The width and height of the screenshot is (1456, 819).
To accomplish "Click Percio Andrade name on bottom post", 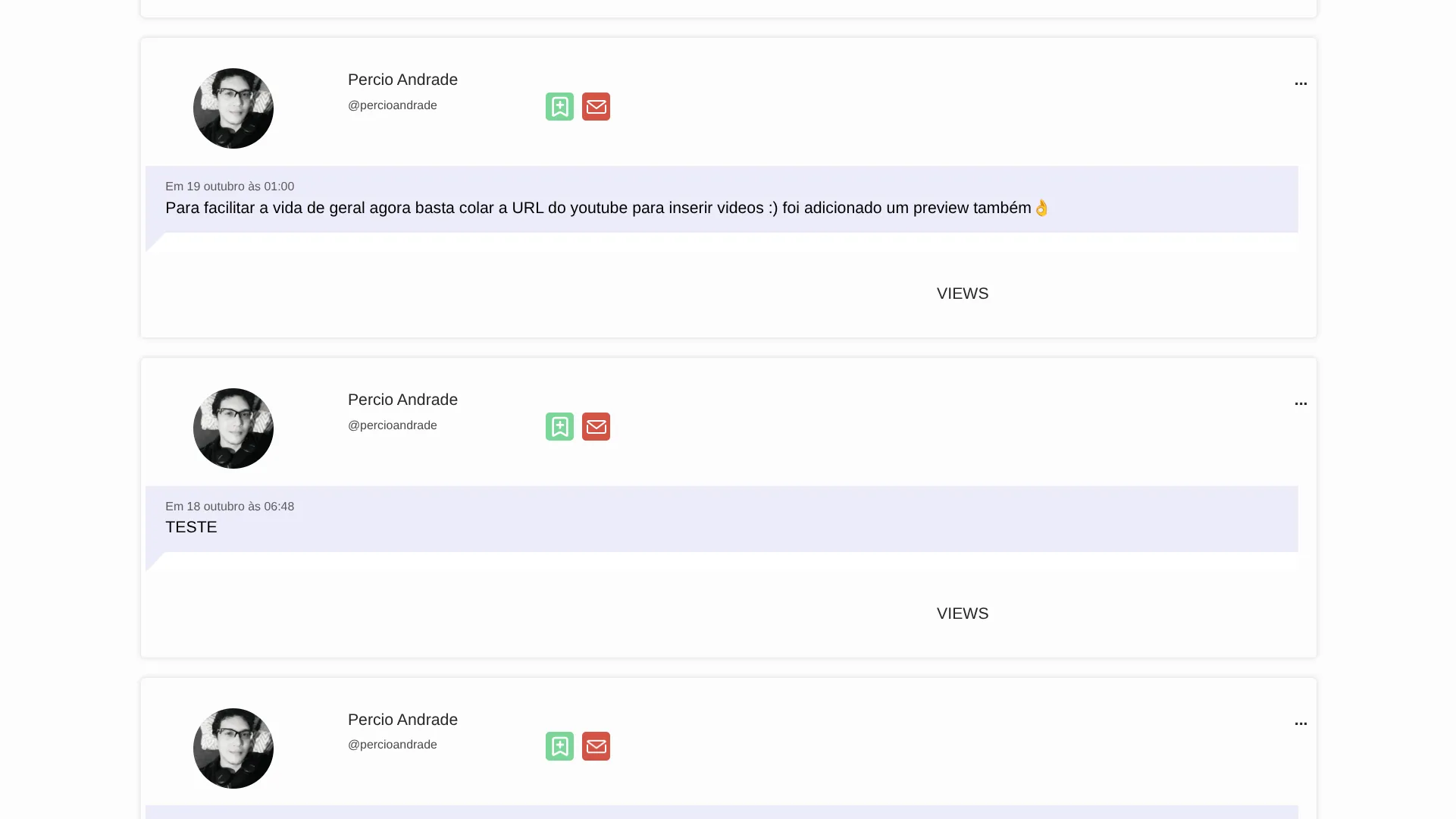I will [x=402, y=720].
